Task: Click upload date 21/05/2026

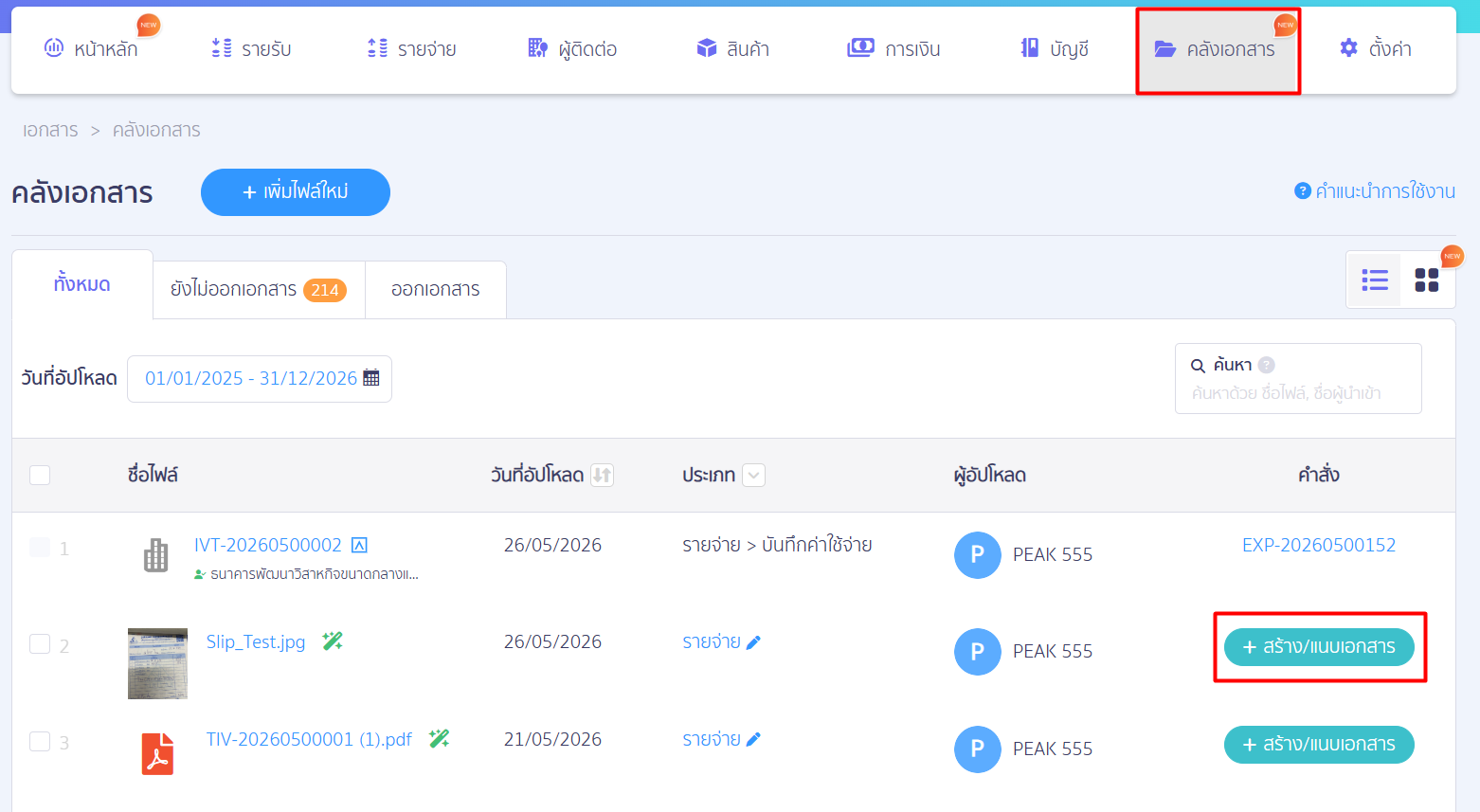Action: pyautogui.click(x=552, y=739)
